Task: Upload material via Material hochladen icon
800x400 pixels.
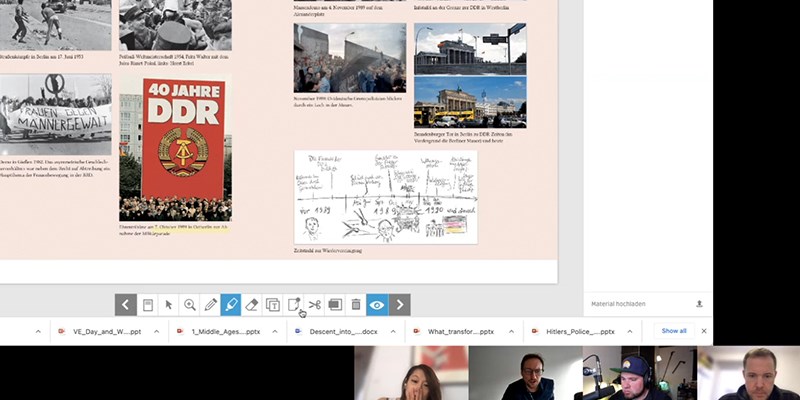Action: [699, 304]
